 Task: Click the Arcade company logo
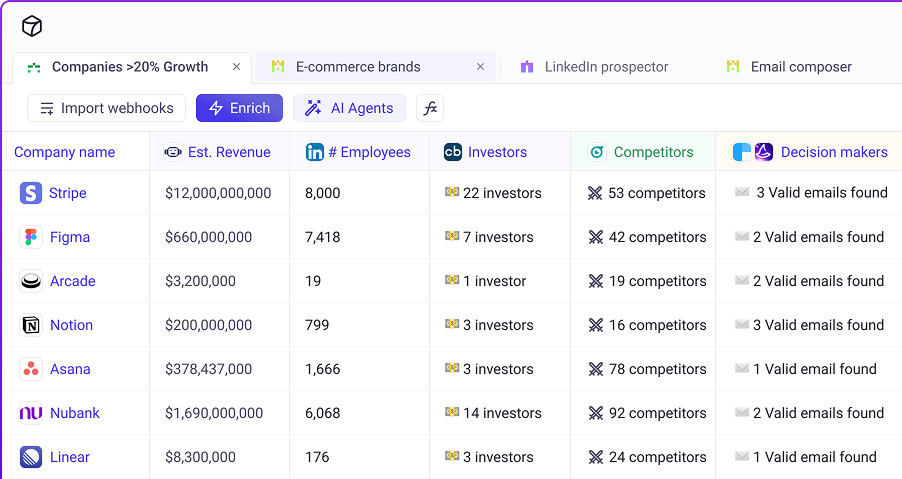31,281
